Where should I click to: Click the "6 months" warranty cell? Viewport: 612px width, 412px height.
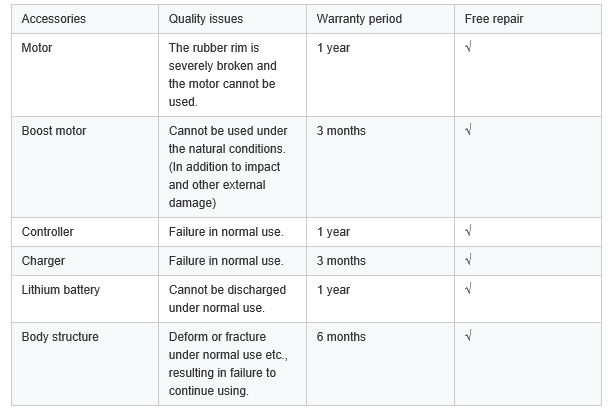341,337
